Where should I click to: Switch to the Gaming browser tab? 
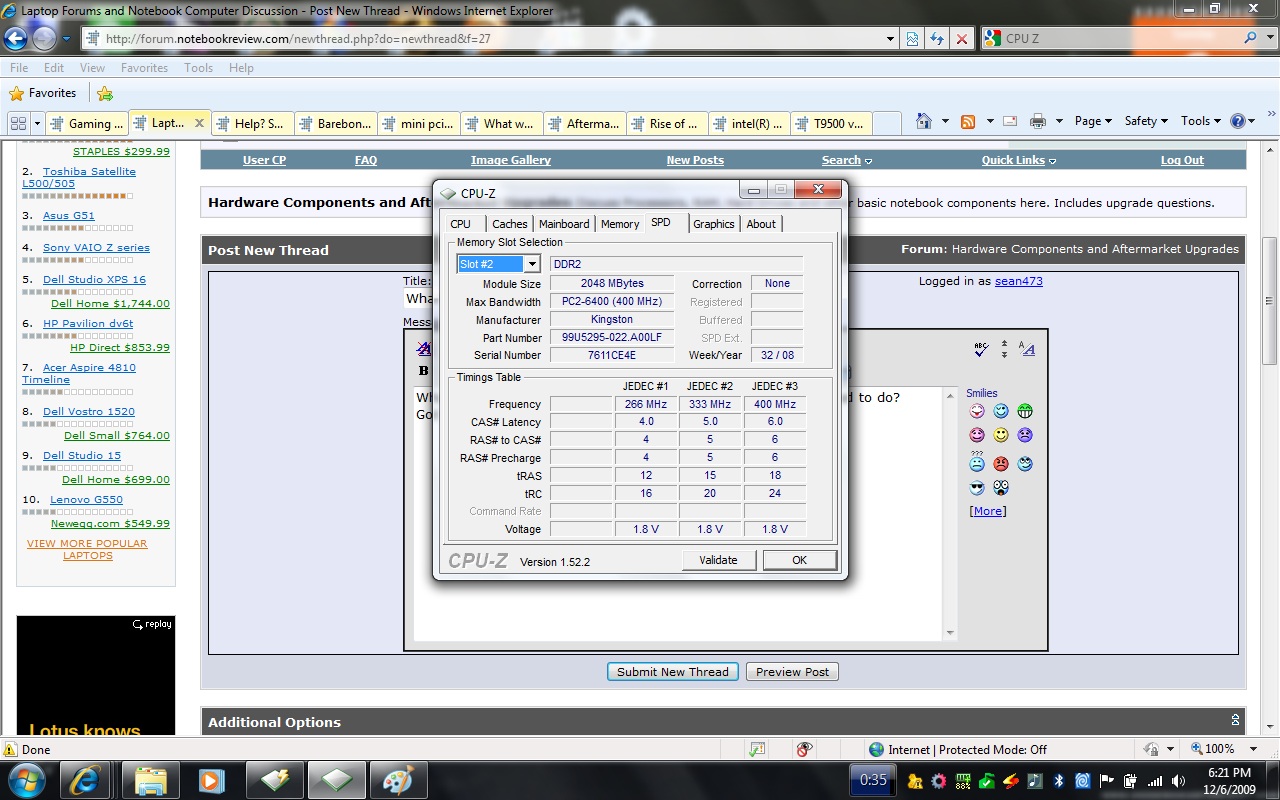[x=86, y=123]
